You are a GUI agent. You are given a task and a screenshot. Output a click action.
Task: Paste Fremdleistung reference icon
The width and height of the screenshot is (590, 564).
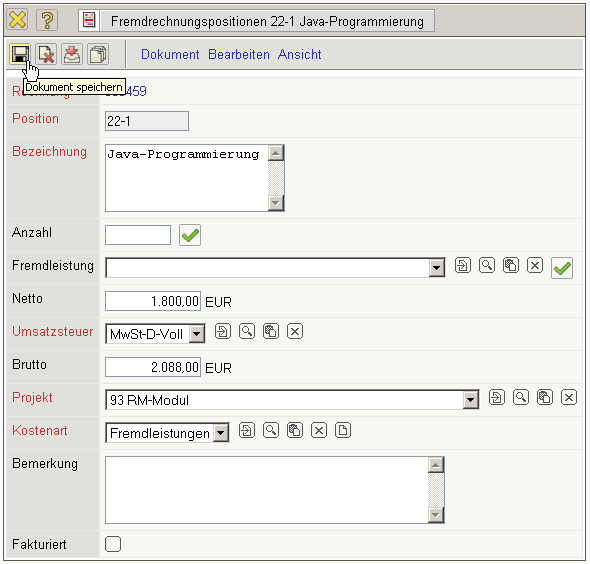(511, 265)
